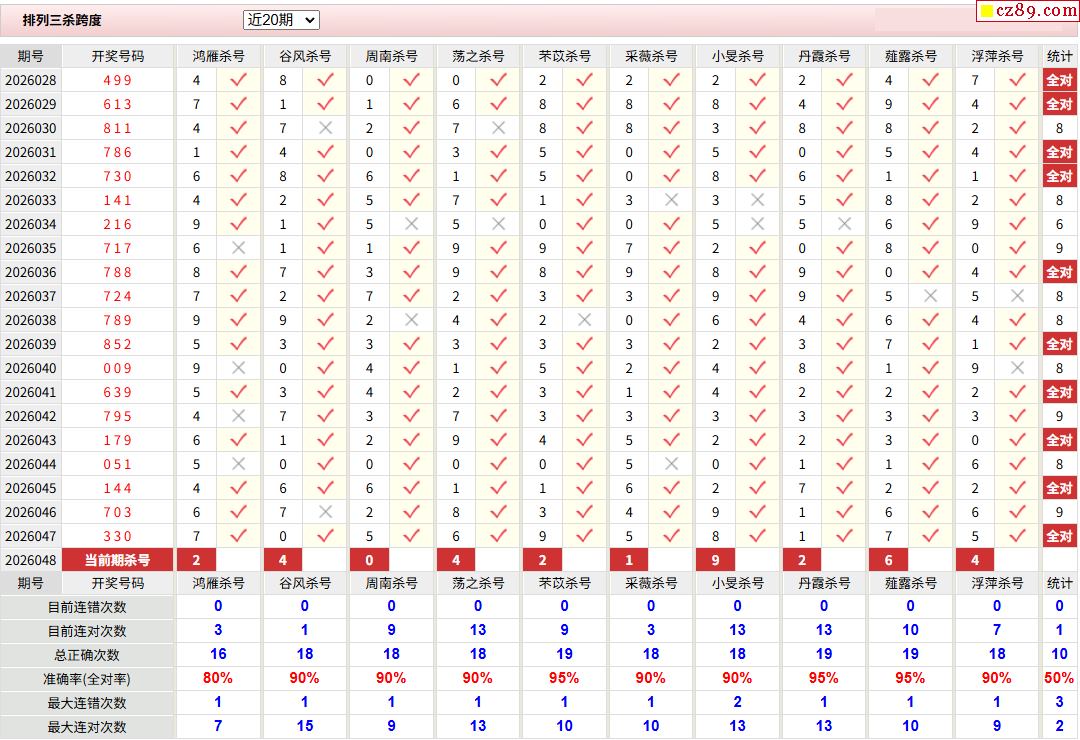
Task: Click the 全对 badge in row 2026047
Action: 1059,536
